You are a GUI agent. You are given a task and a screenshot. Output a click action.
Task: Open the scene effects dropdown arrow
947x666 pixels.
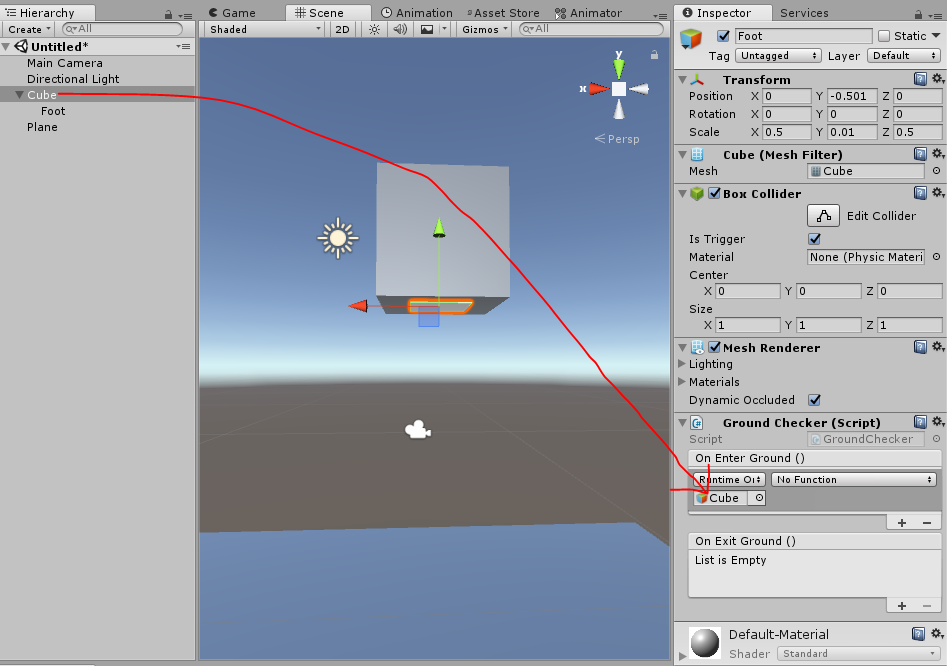pos(445,29)
